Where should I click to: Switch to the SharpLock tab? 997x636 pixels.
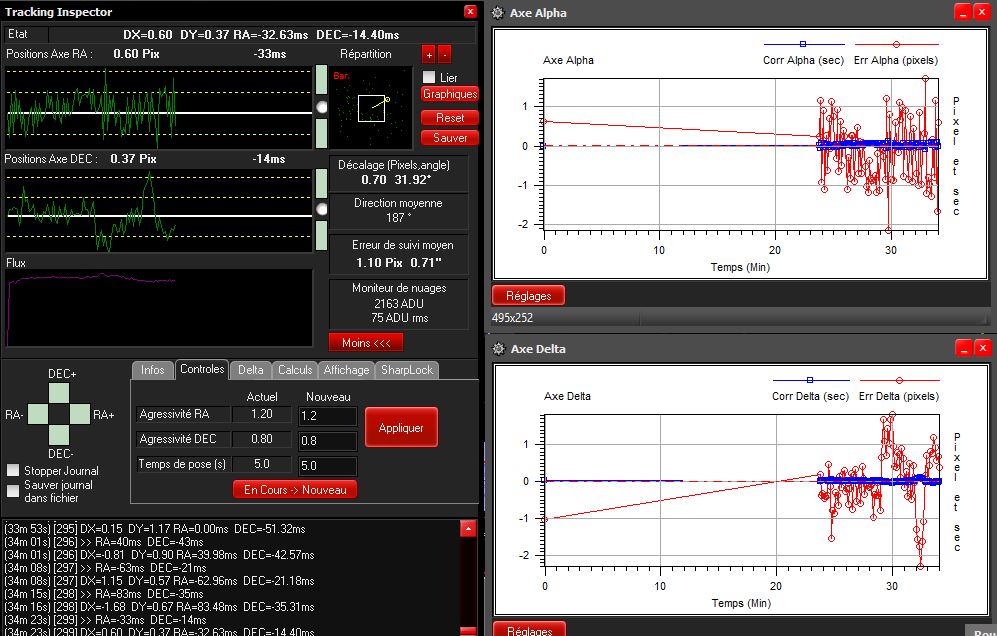406,370
